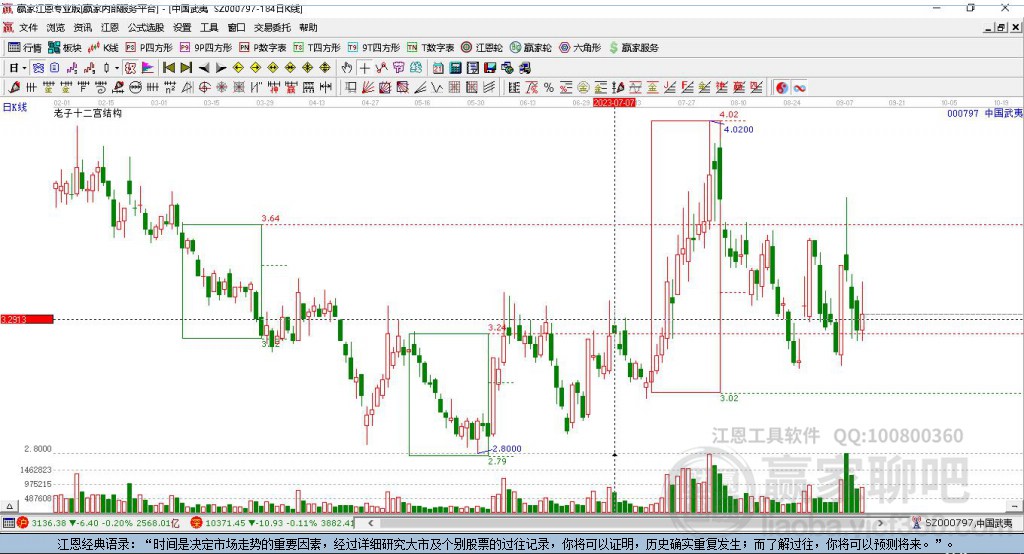Open 赢家服务 with the dollar icon
Image resolution: width=1024 pixels, height=554 pixels.
(x=633, y=47)
